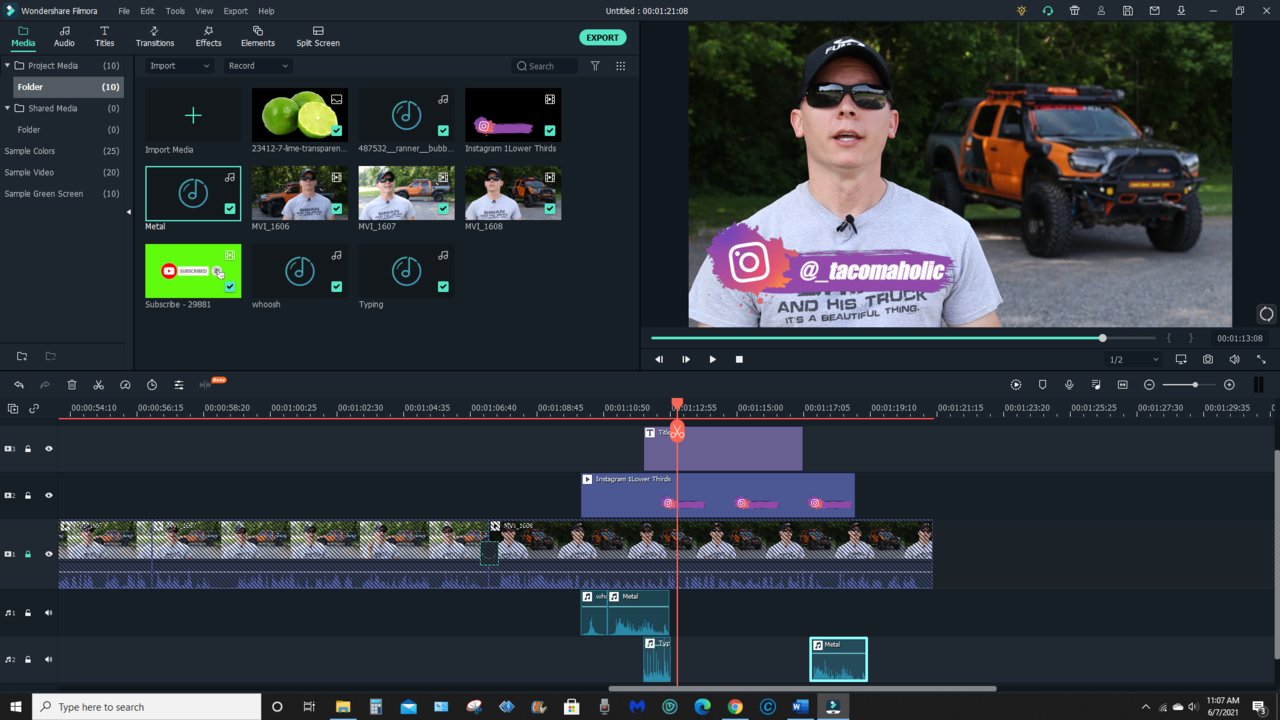Switch to the Split Screen tab

(x=318, y=37)
